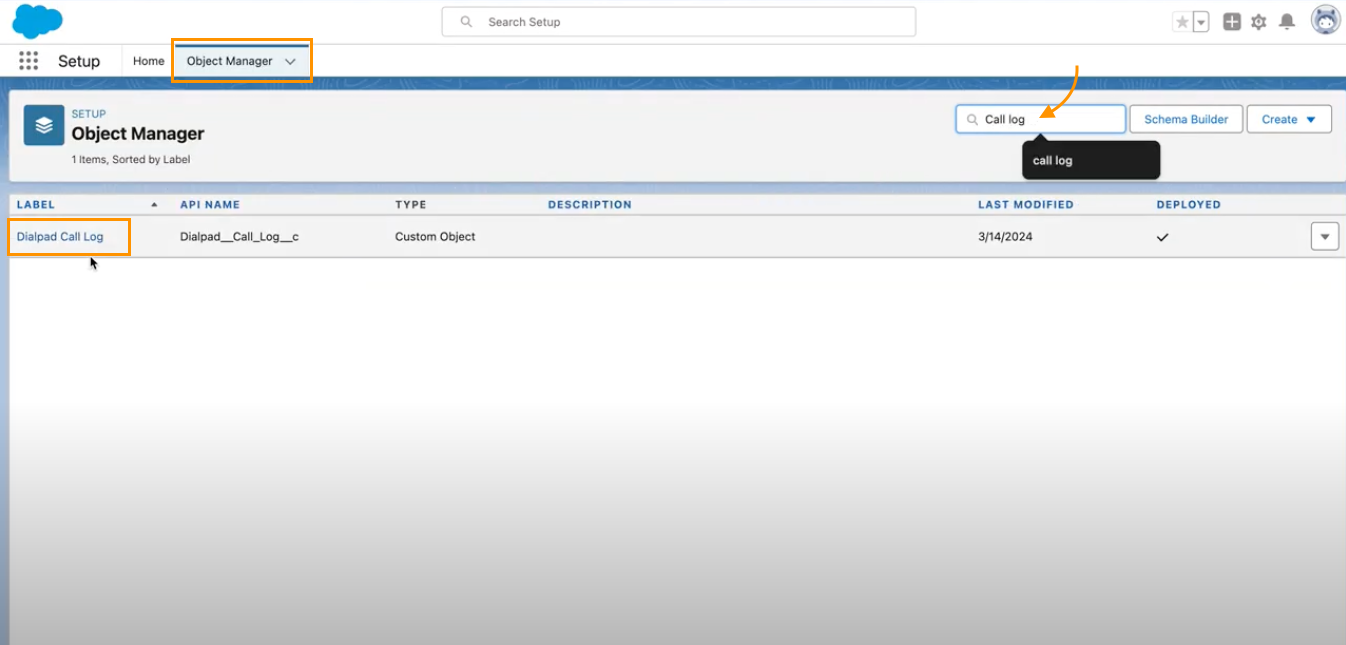Screen dimensions: 1346x645
Task: Open the user profile avatar
Action: [1326, 20]
